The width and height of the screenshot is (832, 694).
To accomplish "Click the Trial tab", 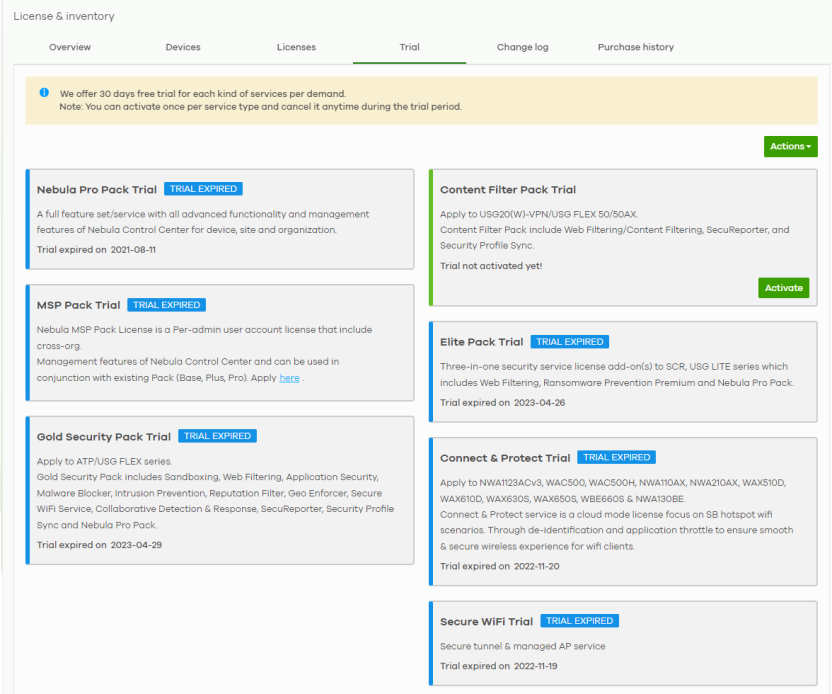I will point(409,47).
